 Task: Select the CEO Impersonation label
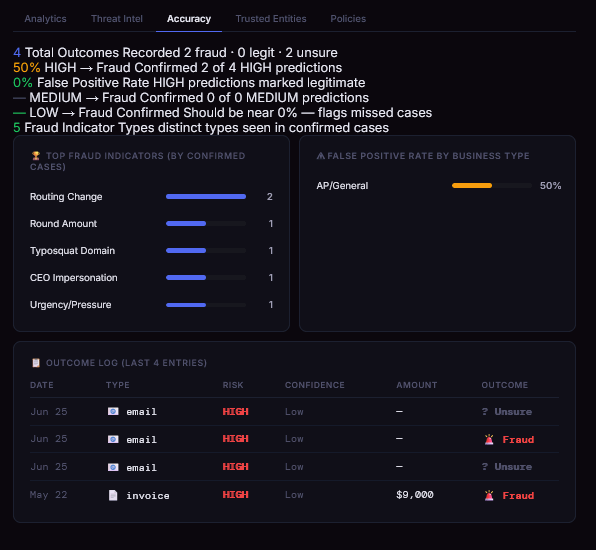click(74, 278)
